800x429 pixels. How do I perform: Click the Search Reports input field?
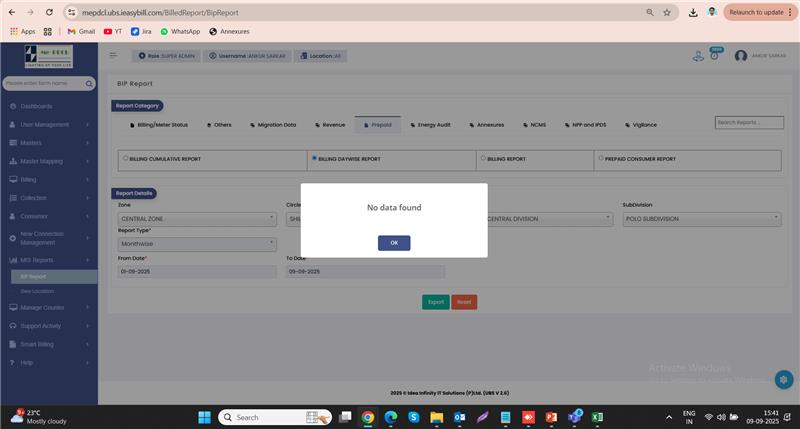(749, 122)
